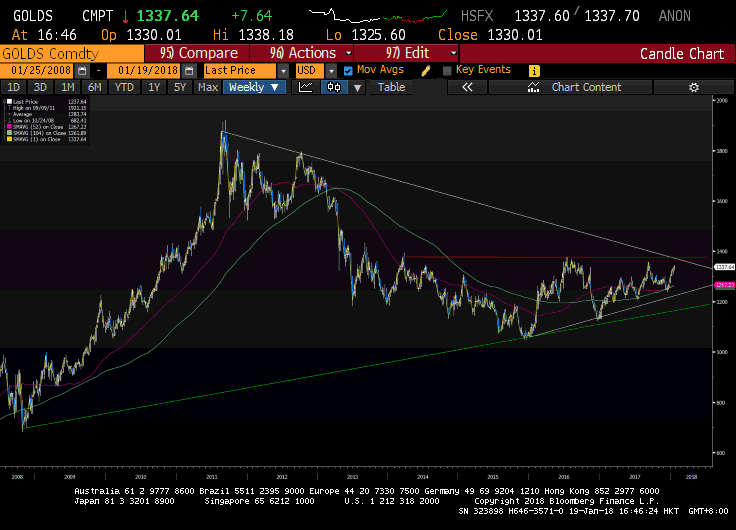Click the double-left collapse arrows icon
This screenshot has width=736, height=530.
tap(466, 87)
